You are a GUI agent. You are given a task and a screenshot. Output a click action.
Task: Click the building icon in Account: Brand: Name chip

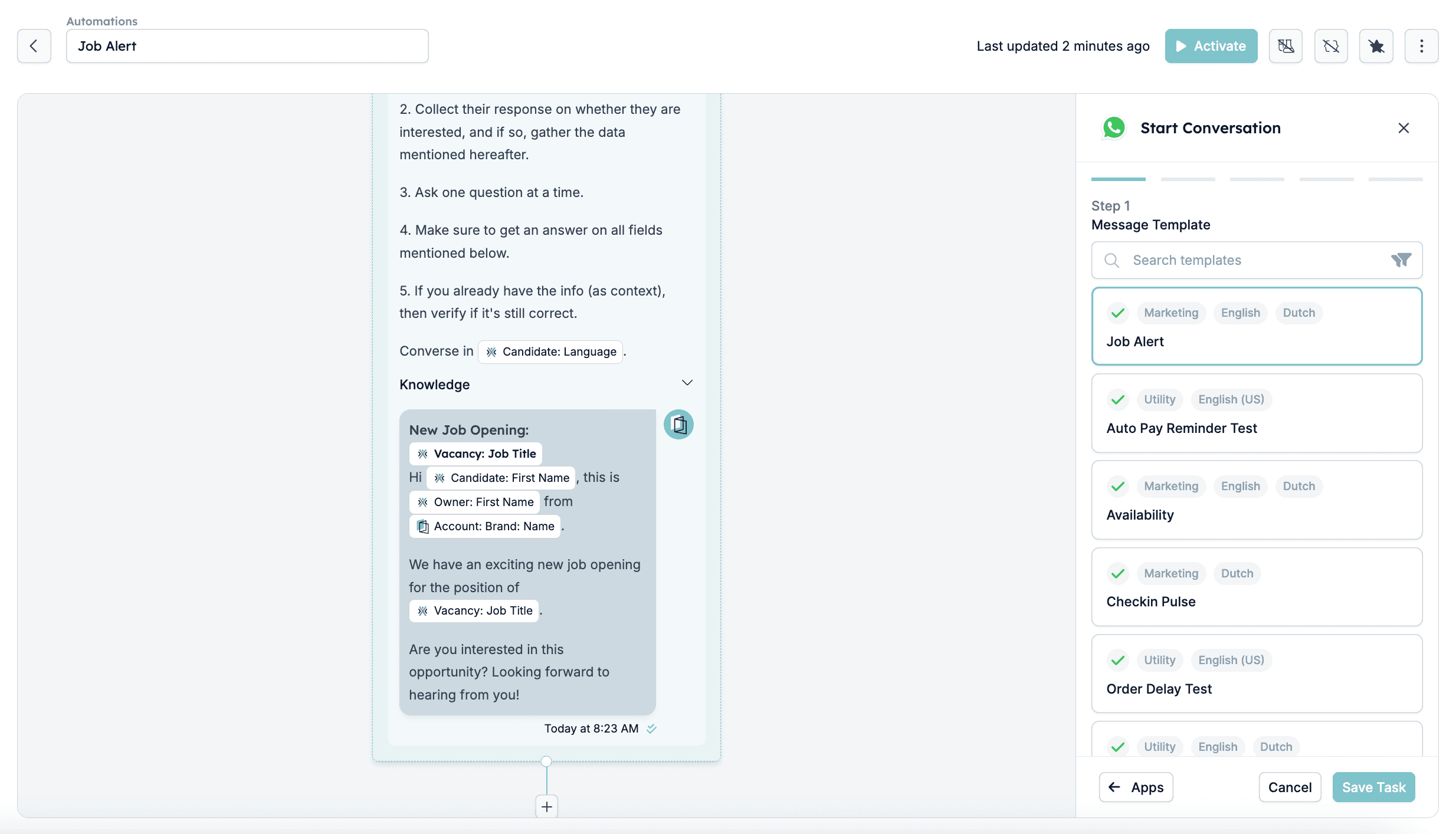423,526
